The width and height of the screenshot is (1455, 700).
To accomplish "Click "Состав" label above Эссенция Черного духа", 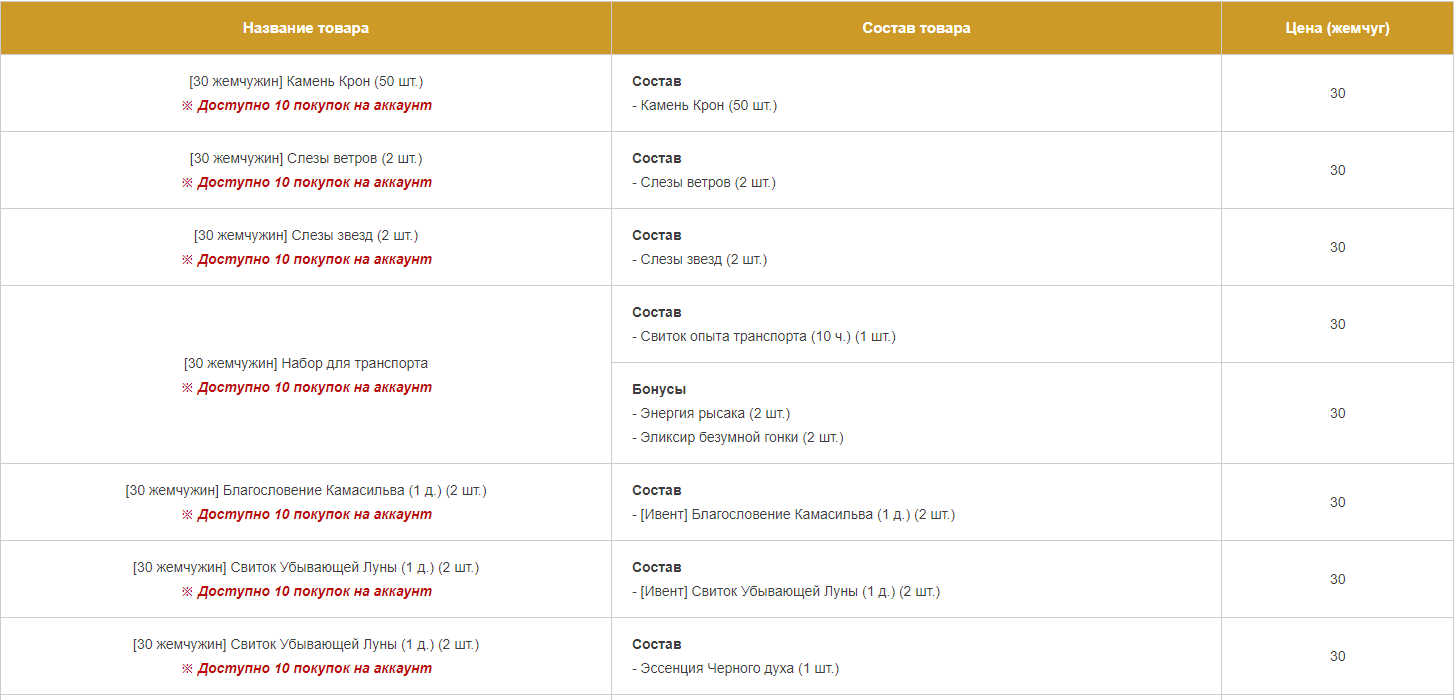I will coord(657,644).
